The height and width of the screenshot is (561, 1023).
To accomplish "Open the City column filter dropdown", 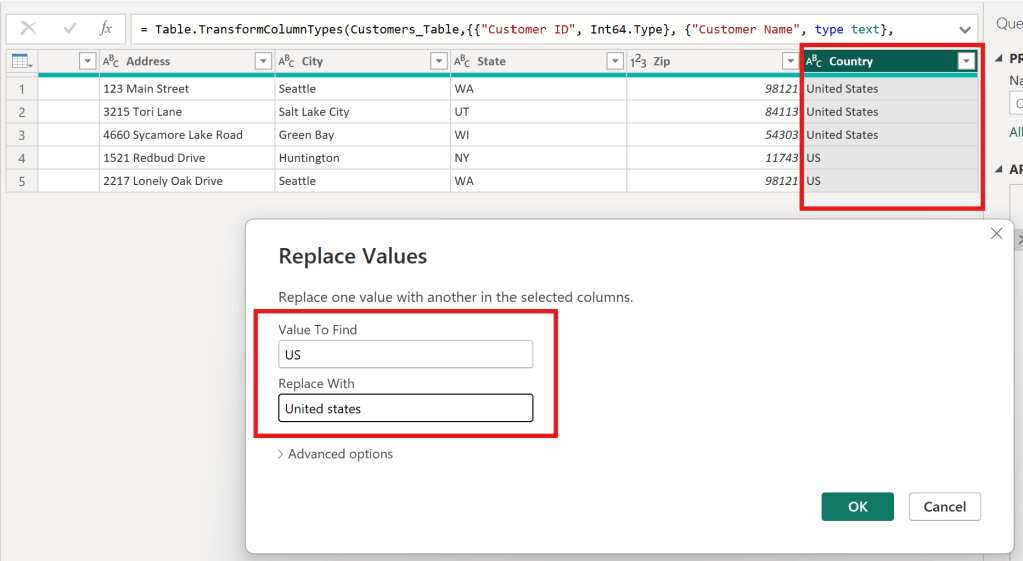I will 439,61.
